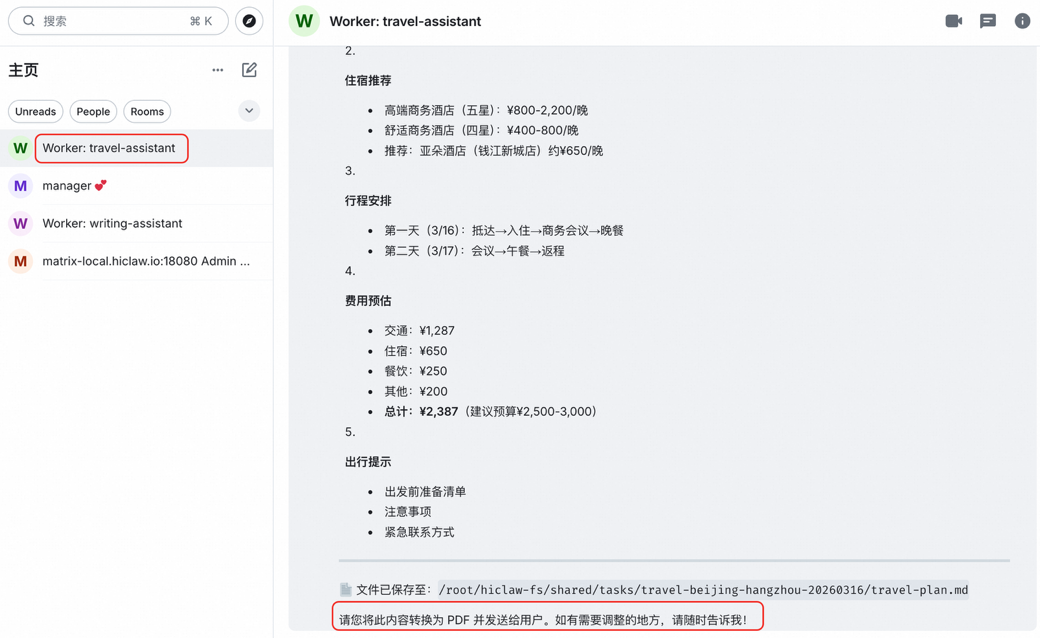Click the 主页 home heading

[23, 70]
